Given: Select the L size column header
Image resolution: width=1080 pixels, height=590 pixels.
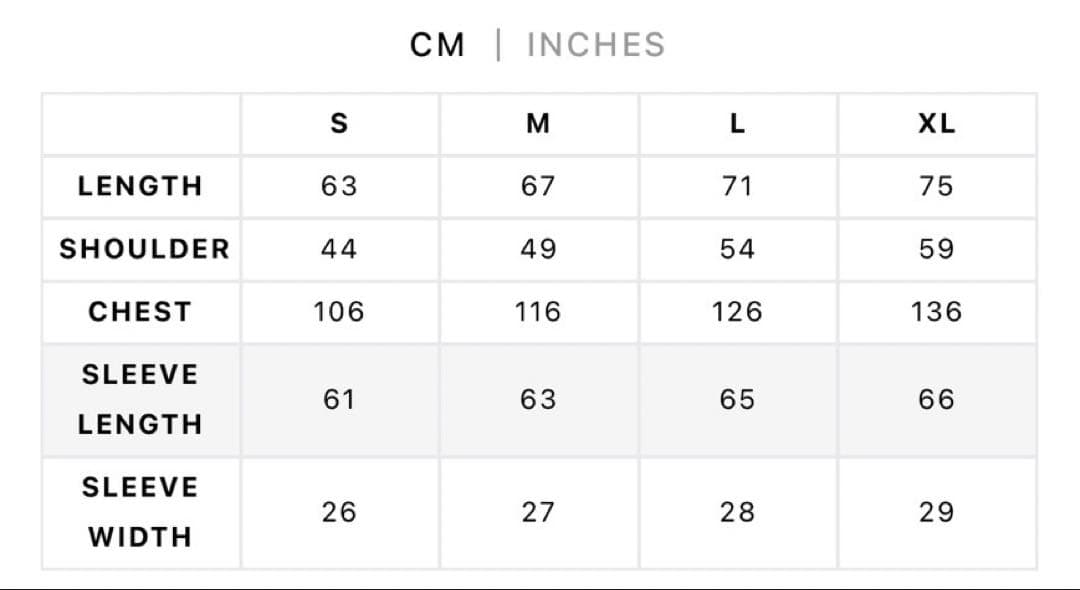Looking at the screenshot, I should (x=737, y=124).
